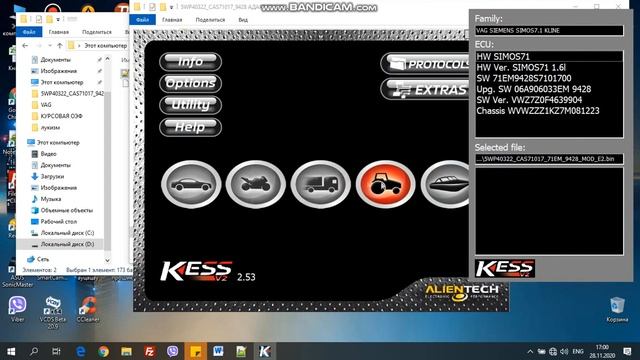Viewport: 640px width, 360px height.
Task: Open Главная tab in right Explorer window
Action: pos(172,20)
